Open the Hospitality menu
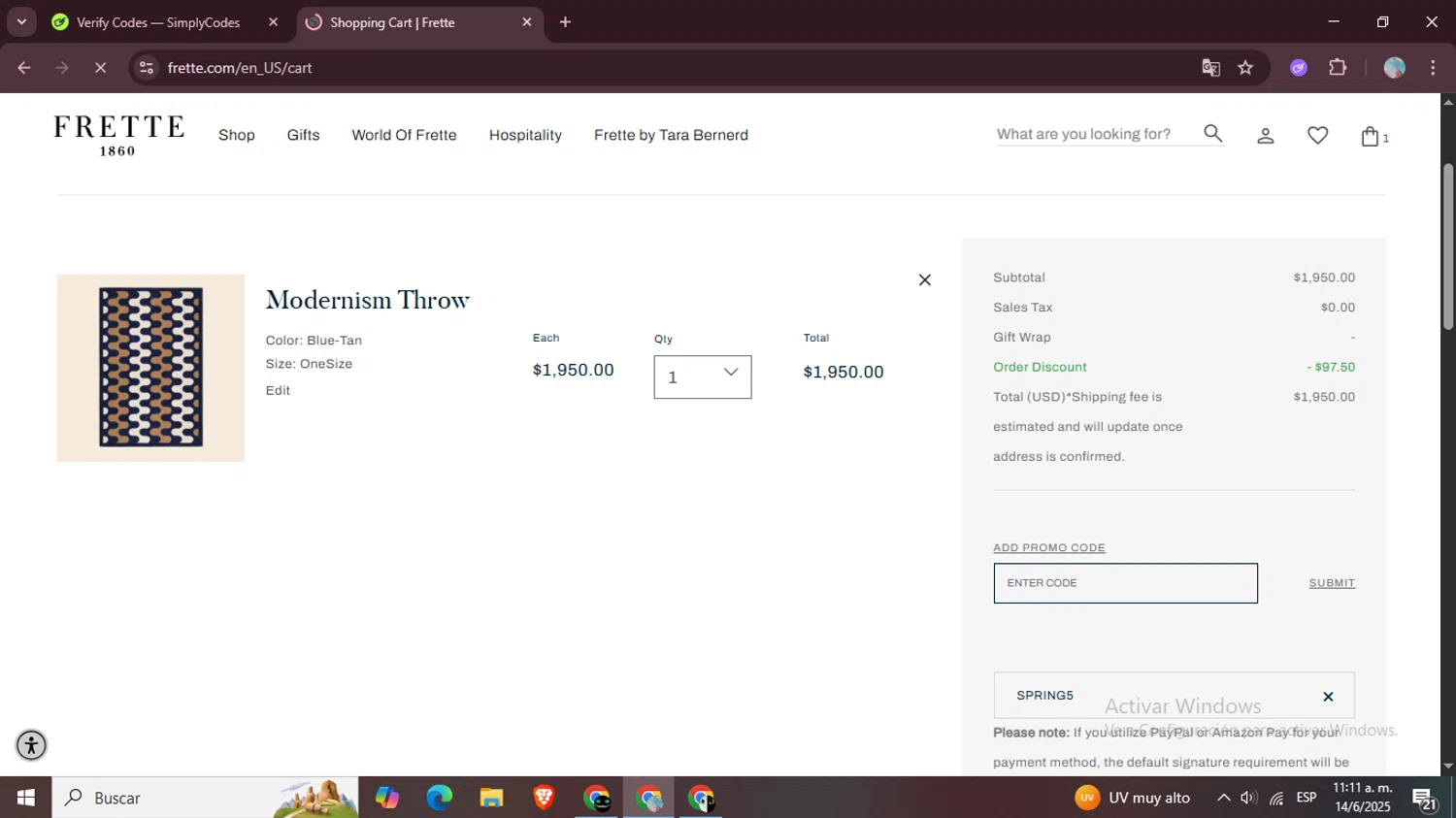The image size is (1456, 818). pyautogui.click(x=525, y=135)
